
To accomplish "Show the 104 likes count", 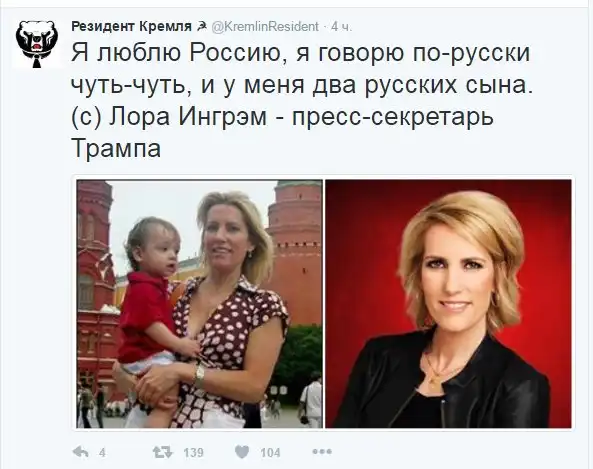I will (x=270, y=452).
